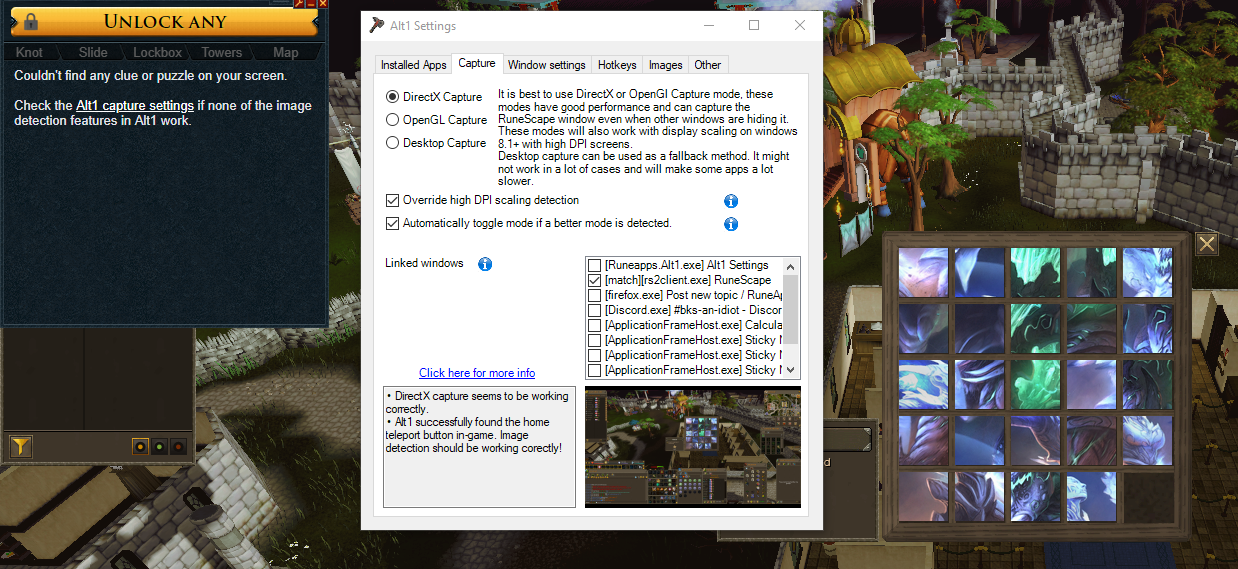1238x569 pixels.
Task: Open the wrench settings icon on clue solver
Action: point(298,5)
